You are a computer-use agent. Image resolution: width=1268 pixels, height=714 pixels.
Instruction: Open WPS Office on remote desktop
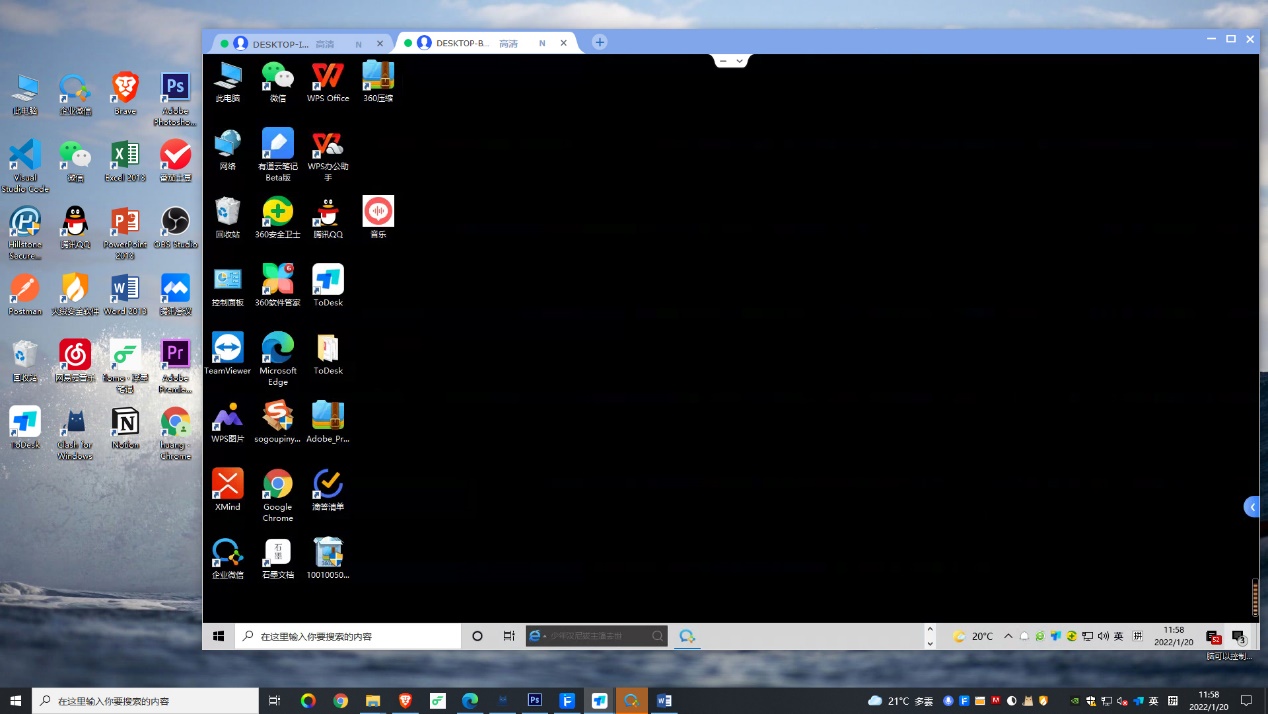pos(328,81)
